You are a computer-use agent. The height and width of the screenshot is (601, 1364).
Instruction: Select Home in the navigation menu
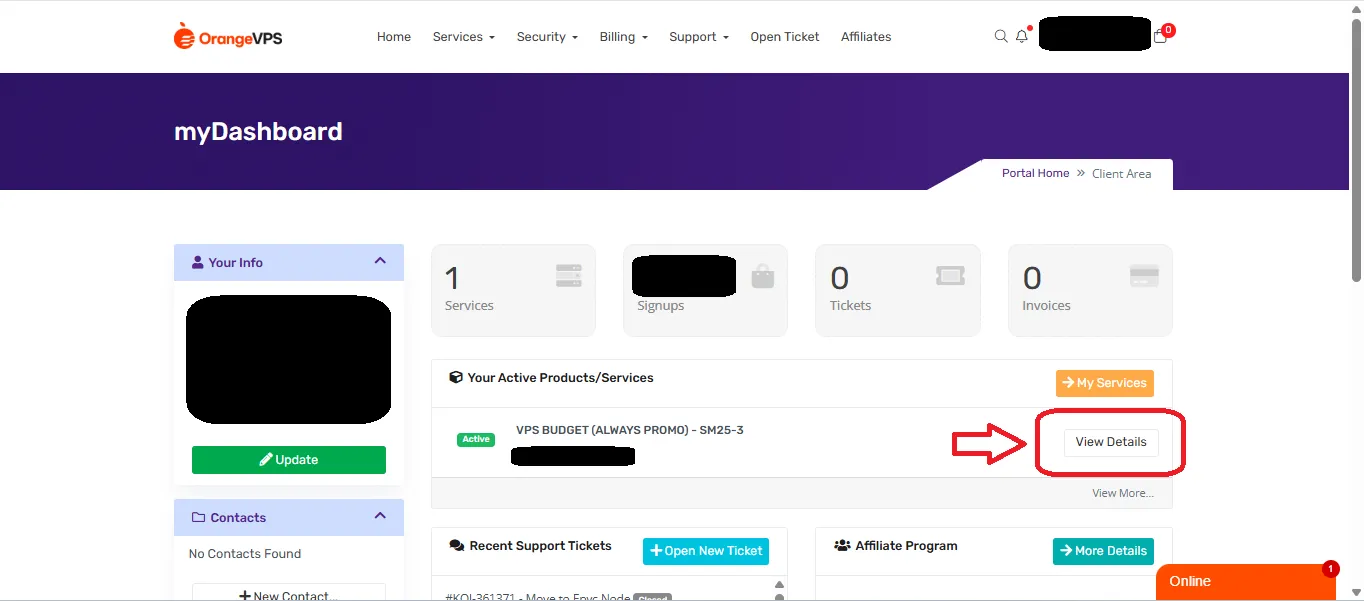click(x=393, y=36)
